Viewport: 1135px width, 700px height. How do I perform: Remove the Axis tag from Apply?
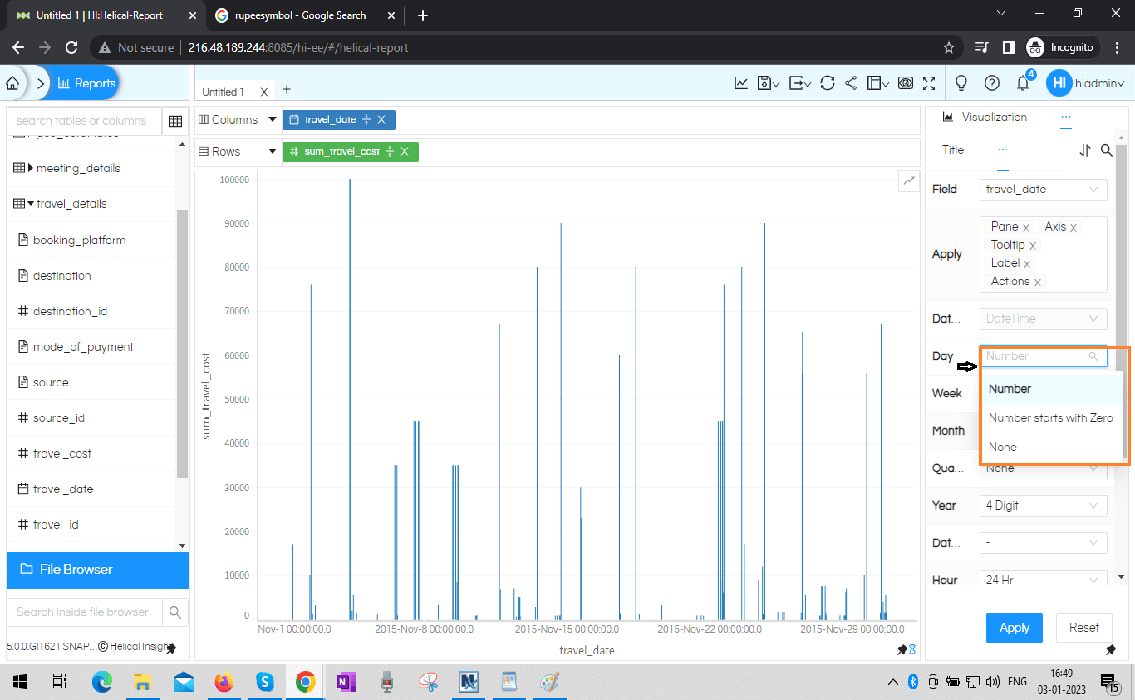[x=1073, y=227]
